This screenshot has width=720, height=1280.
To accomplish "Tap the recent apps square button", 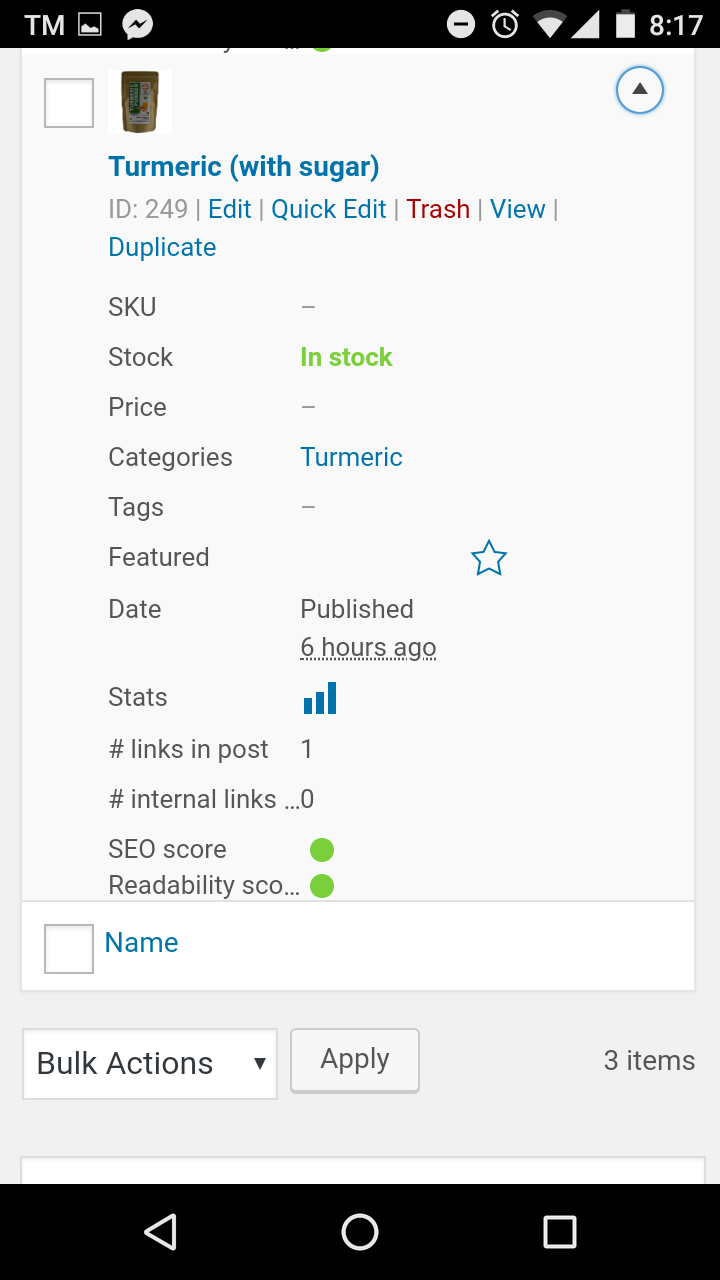I will (x=560, y=1232).
